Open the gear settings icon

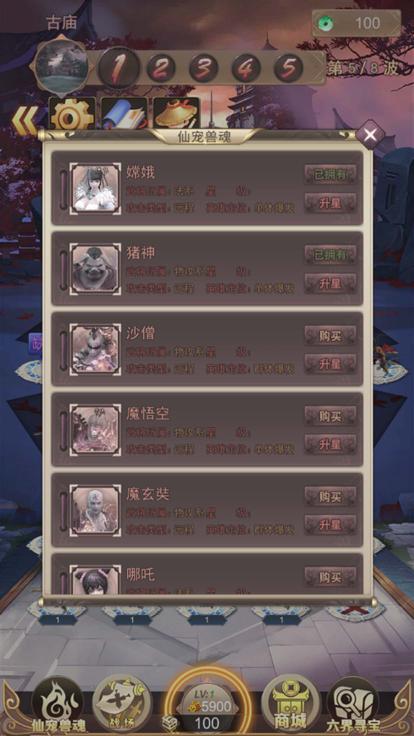(71, 115)
